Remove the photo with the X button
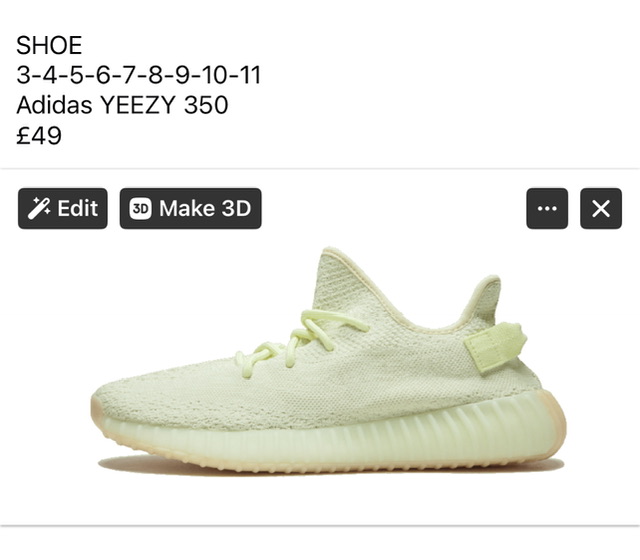The image size is (640, 560). 601,209
